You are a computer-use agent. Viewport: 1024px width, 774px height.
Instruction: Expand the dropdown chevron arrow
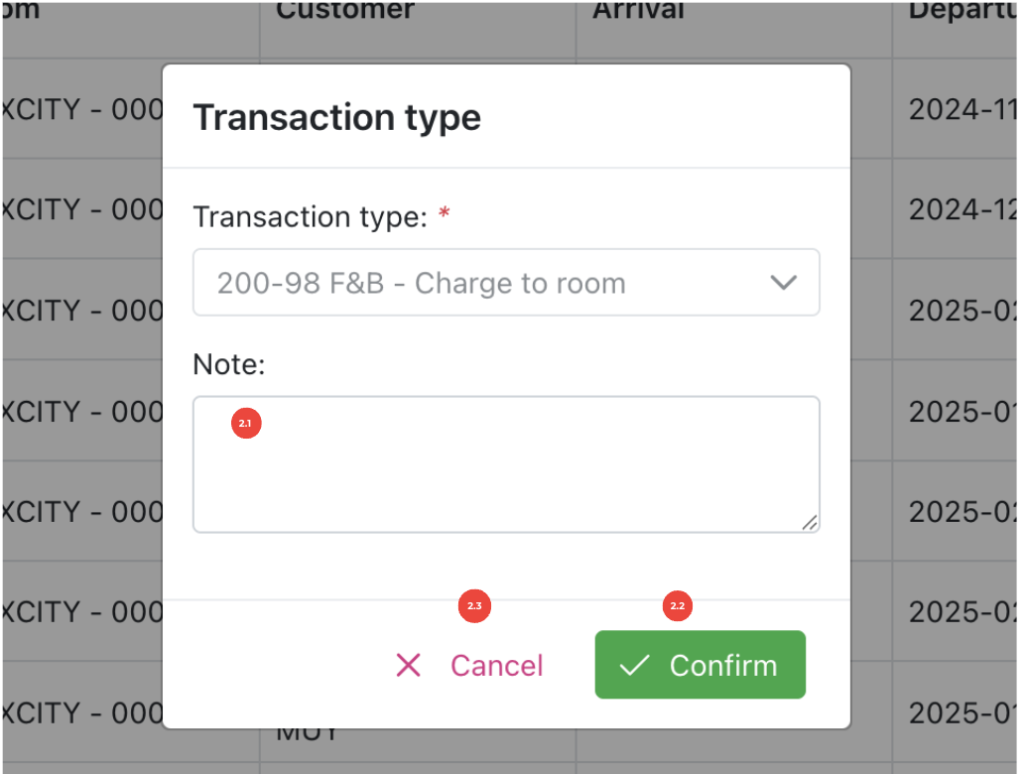783,283
